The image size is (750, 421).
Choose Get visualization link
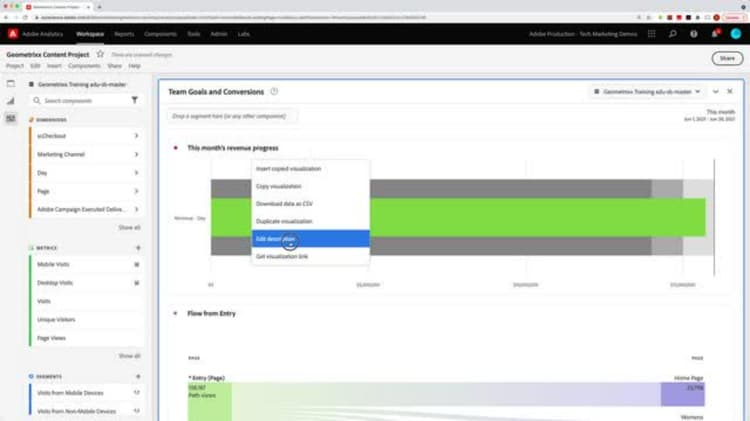pos(310,256)
